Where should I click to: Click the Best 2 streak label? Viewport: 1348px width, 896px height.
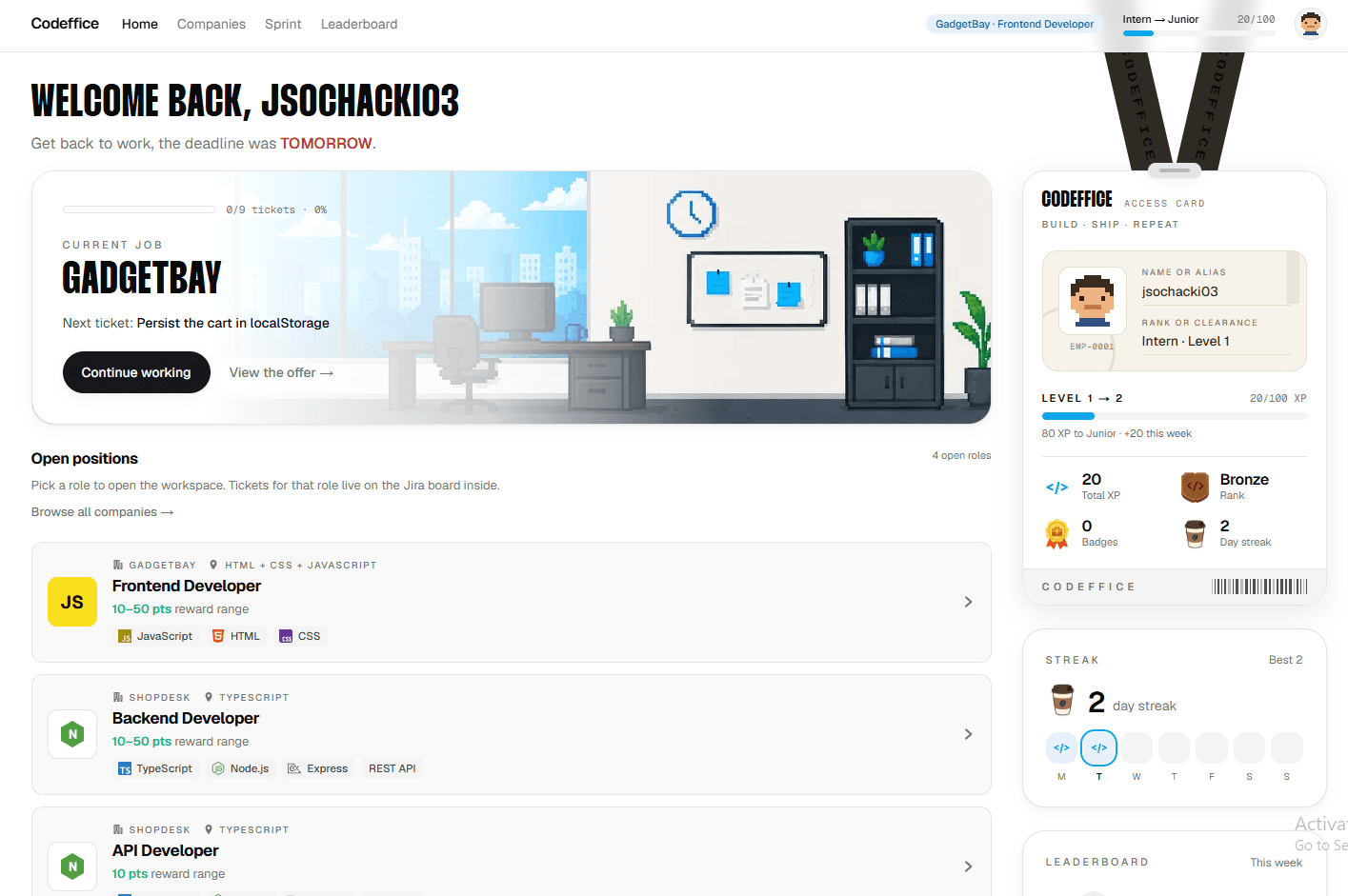(x=1285, y=660)
